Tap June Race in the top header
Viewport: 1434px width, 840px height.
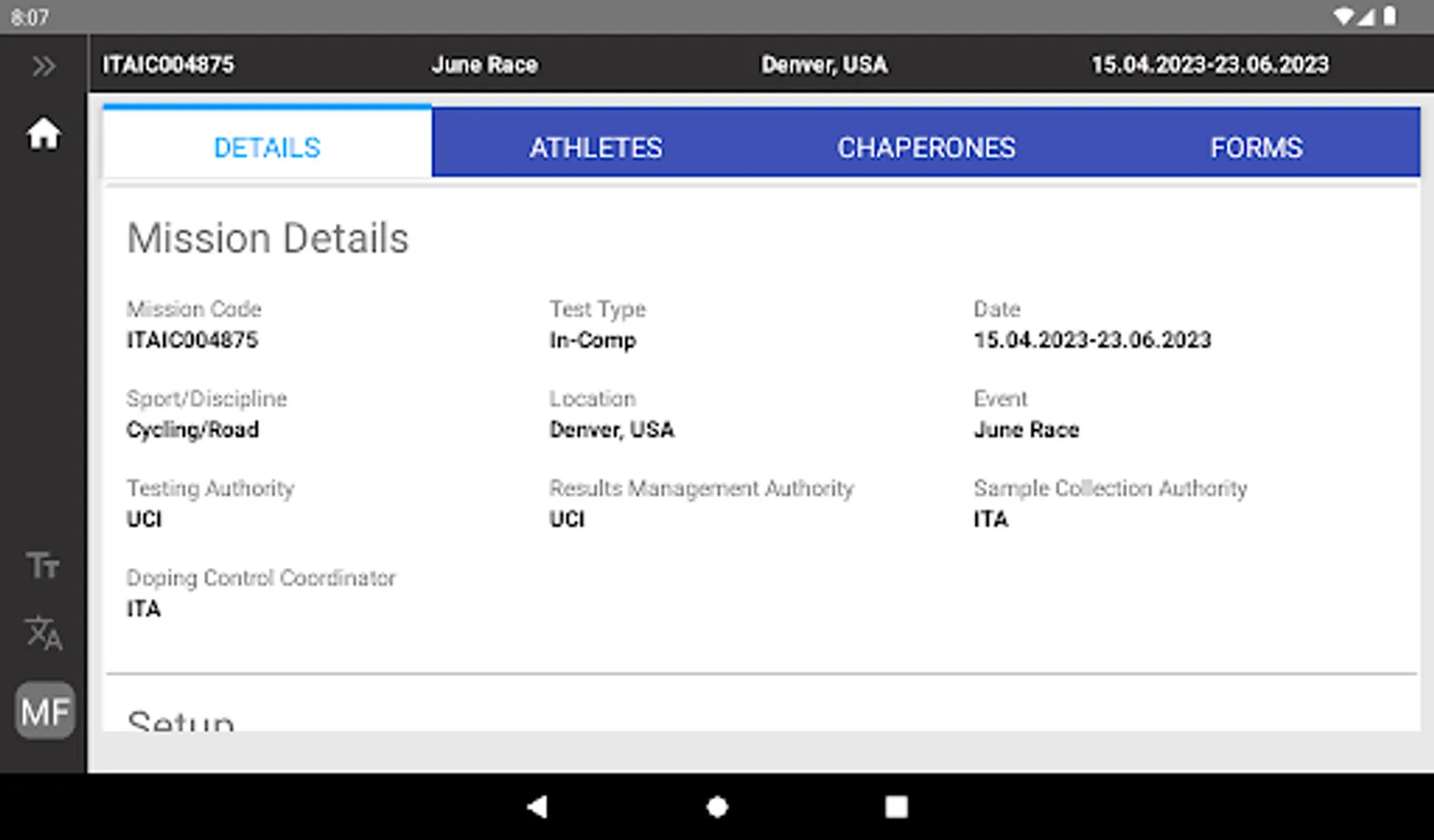485,64
